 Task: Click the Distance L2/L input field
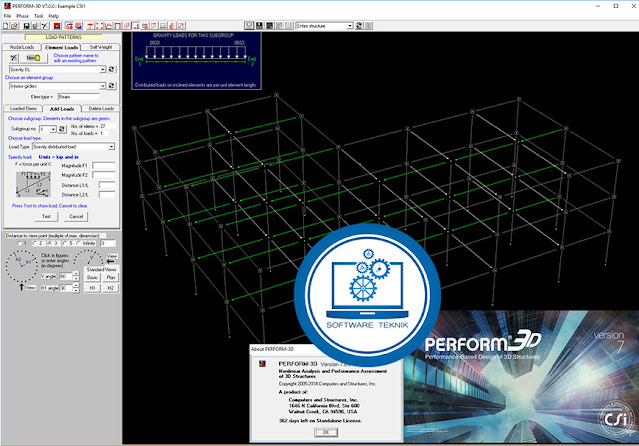pos(107,195)
